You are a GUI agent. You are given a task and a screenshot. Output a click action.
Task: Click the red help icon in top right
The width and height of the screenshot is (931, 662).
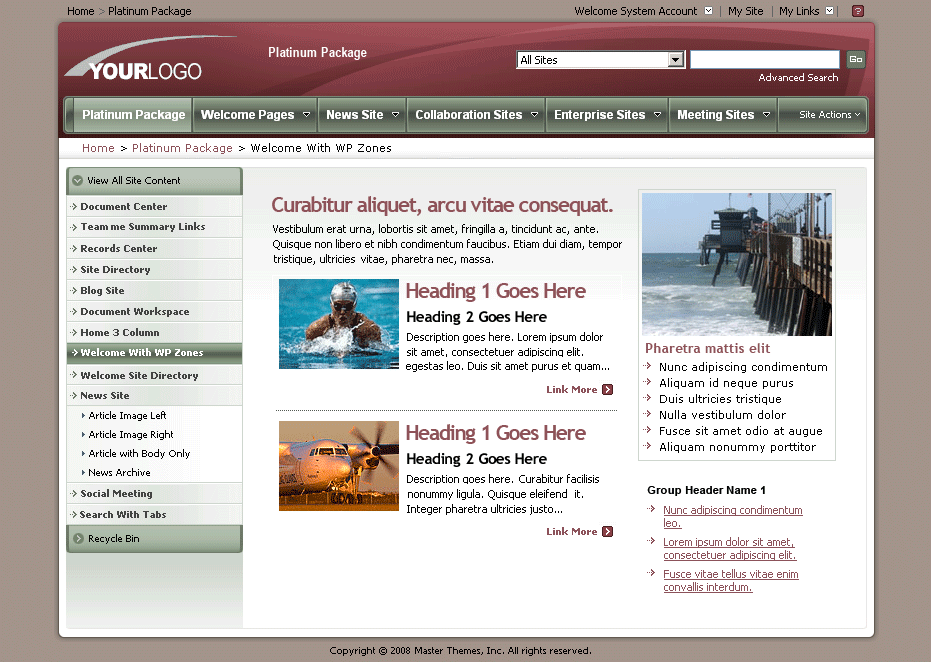tap(856, 11)
